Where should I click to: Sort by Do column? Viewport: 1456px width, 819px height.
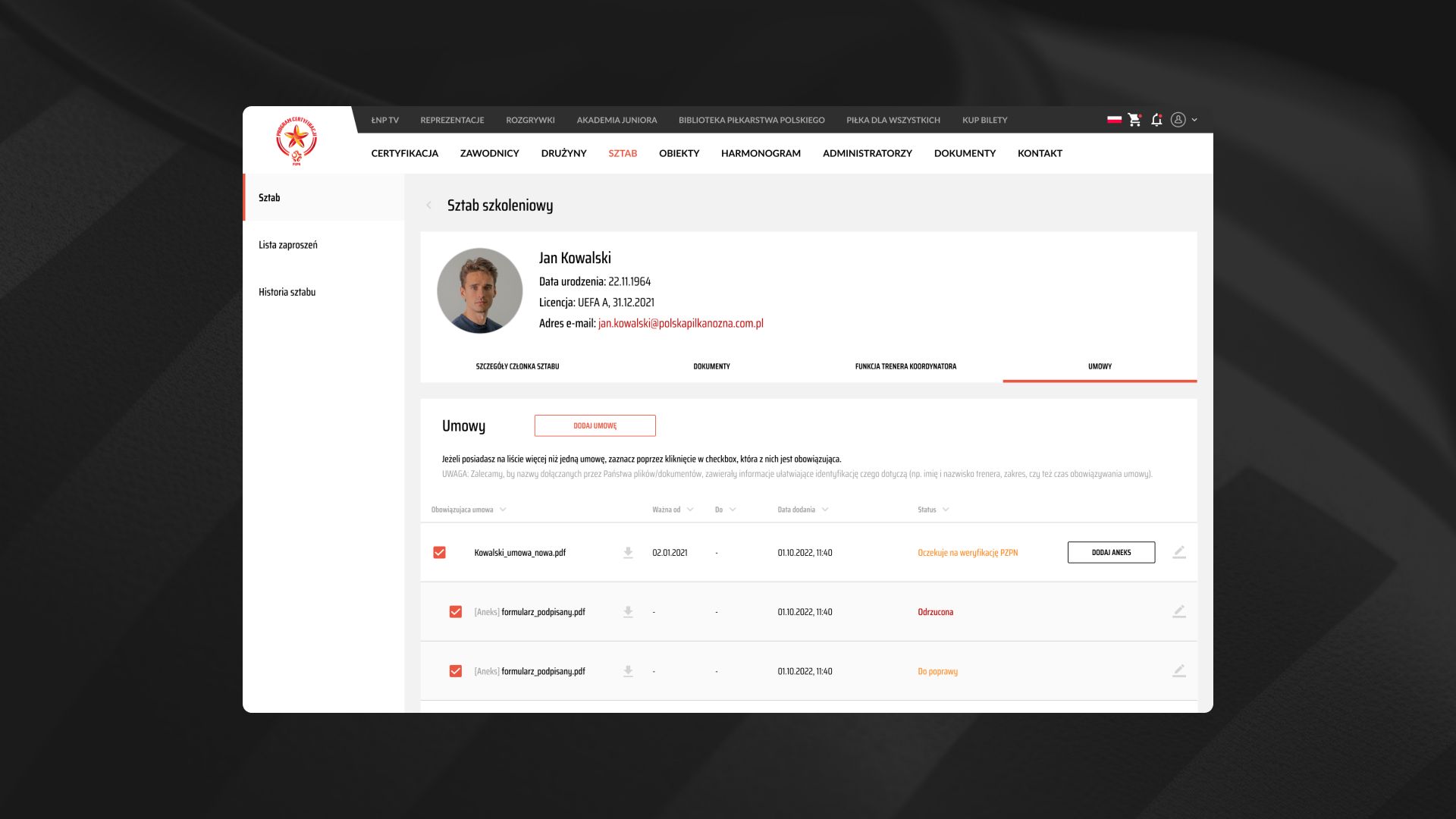pyautogui.click(x=725, y=510)
